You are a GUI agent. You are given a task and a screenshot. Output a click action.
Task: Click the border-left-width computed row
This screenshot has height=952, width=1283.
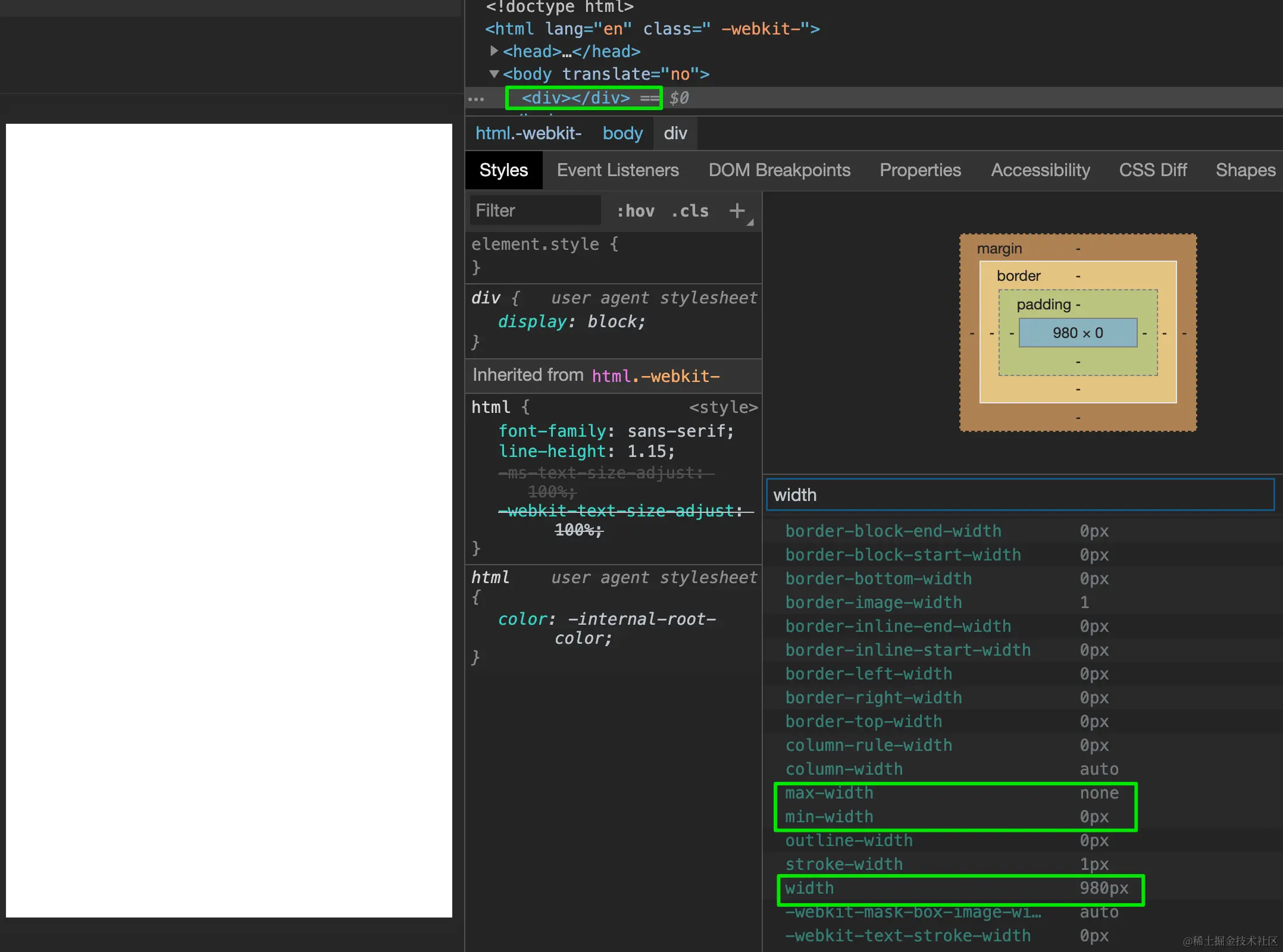1022,674
